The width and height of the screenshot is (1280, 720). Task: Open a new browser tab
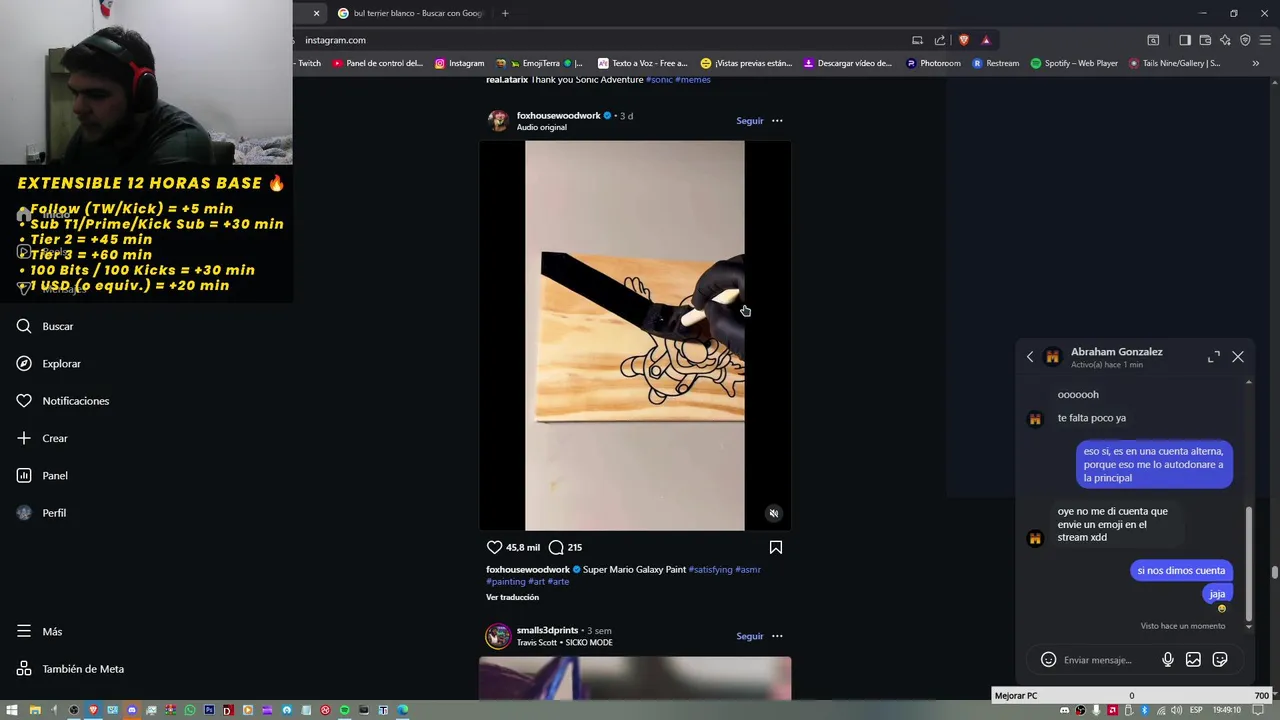(505, 13)
